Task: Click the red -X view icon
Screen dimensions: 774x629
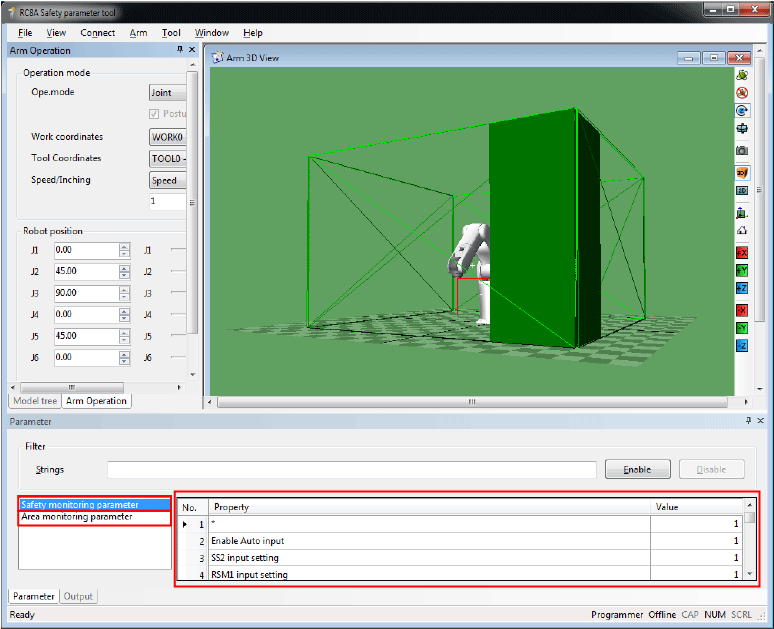Action: click(x=742, y=309)
